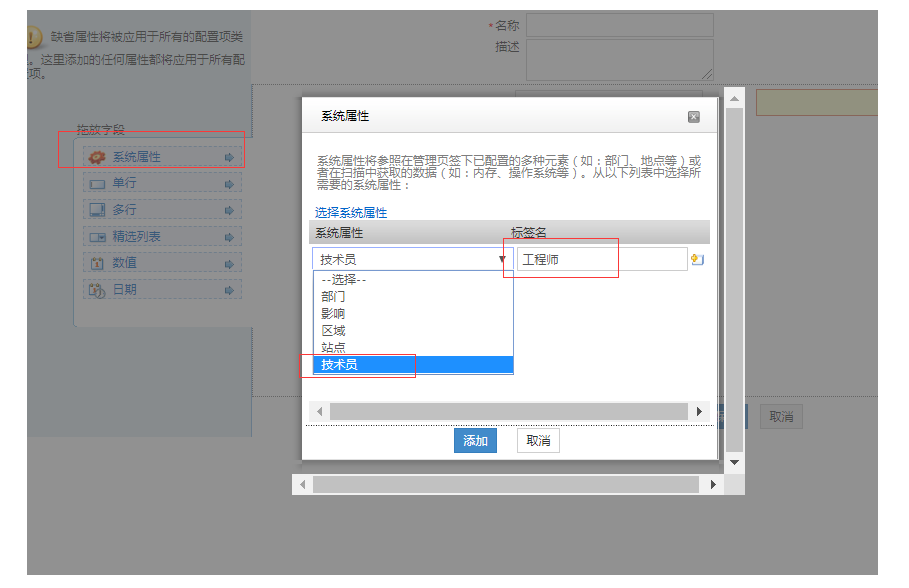909x588 pixels.
Task: Click the 多行 multi-line field icon
Action: (97, 210)
